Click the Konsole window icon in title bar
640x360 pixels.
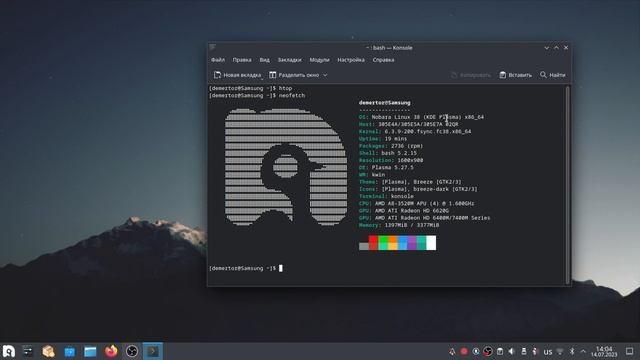(x=213, y=47)
